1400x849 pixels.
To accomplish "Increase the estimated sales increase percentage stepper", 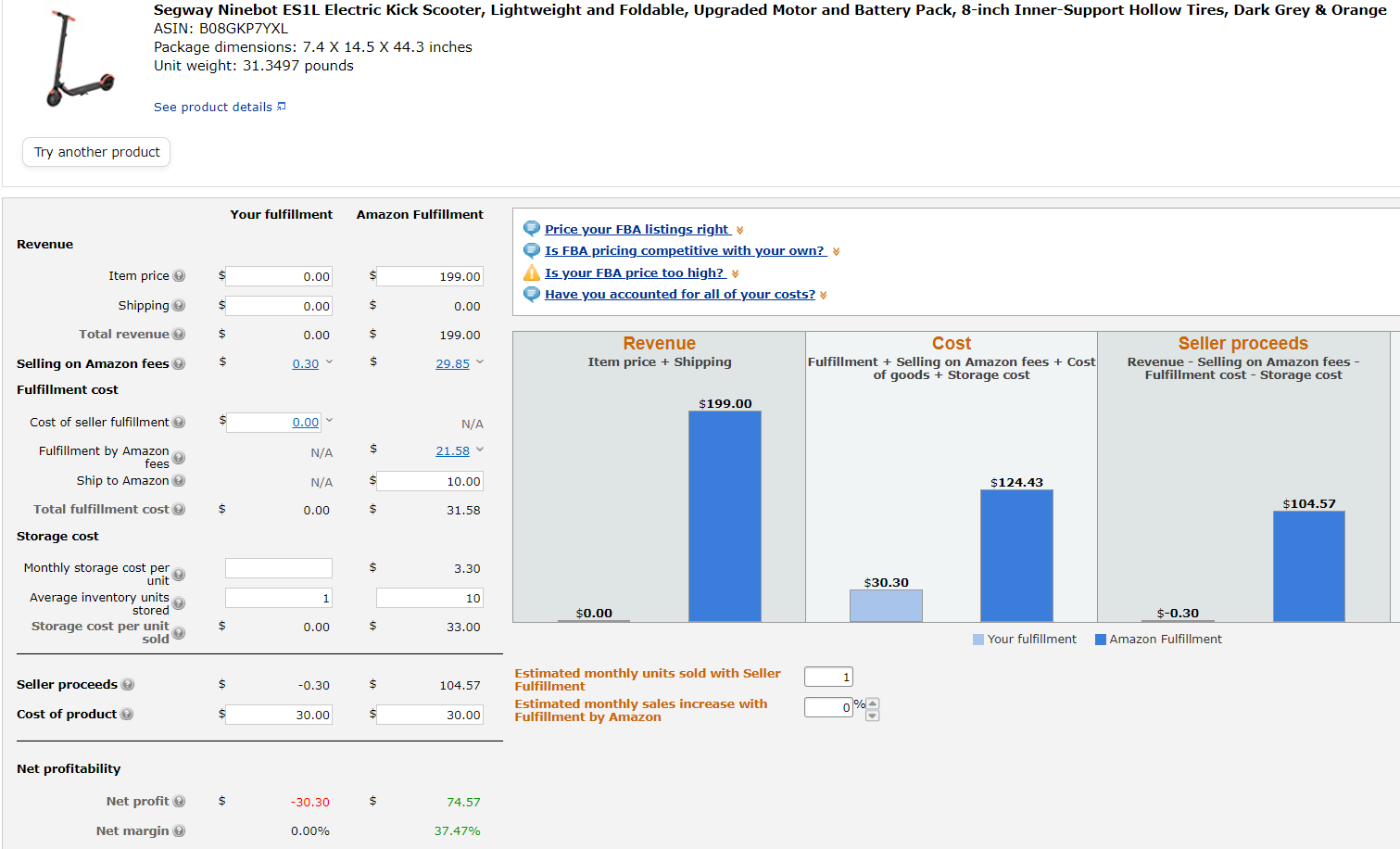I will pos(872,703).
